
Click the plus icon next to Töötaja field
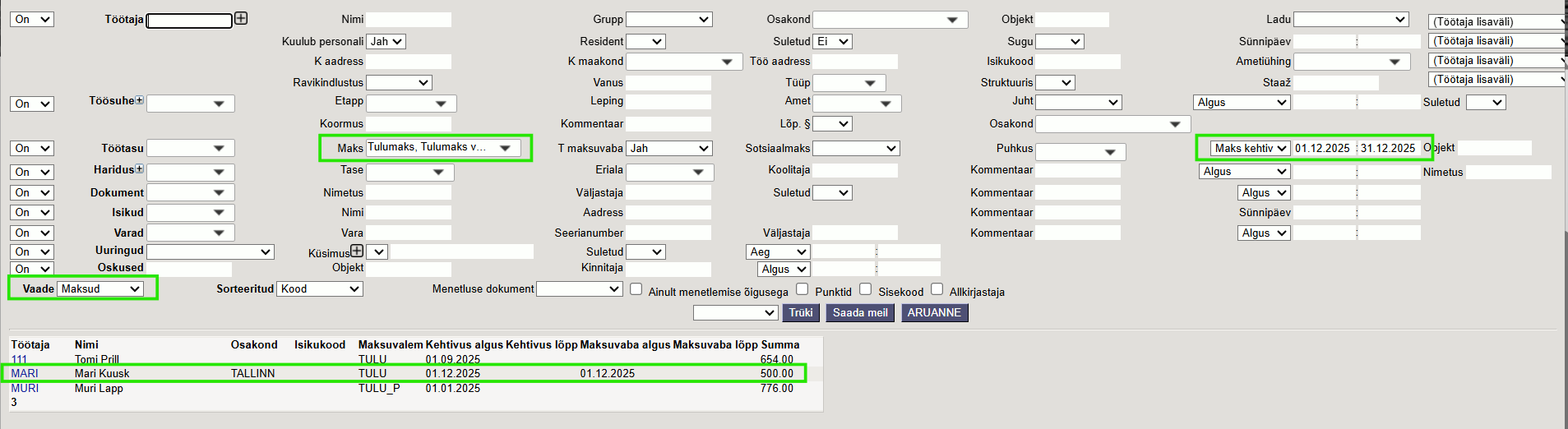pyautogui.click(x=241, y=18)
